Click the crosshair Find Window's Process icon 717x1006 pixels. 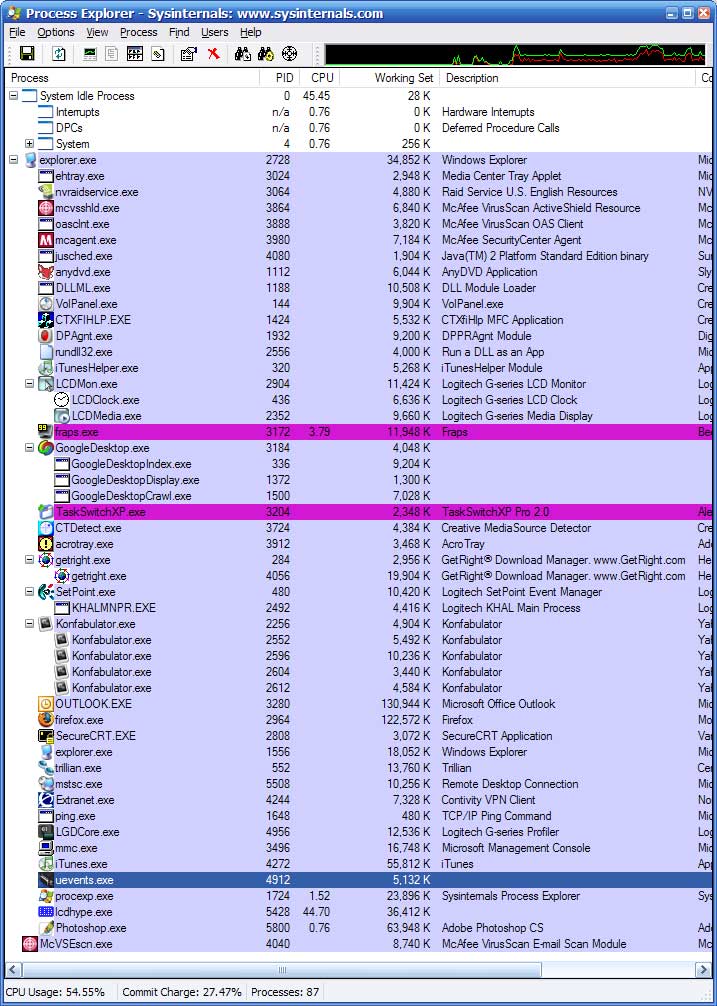coord(290,53)
